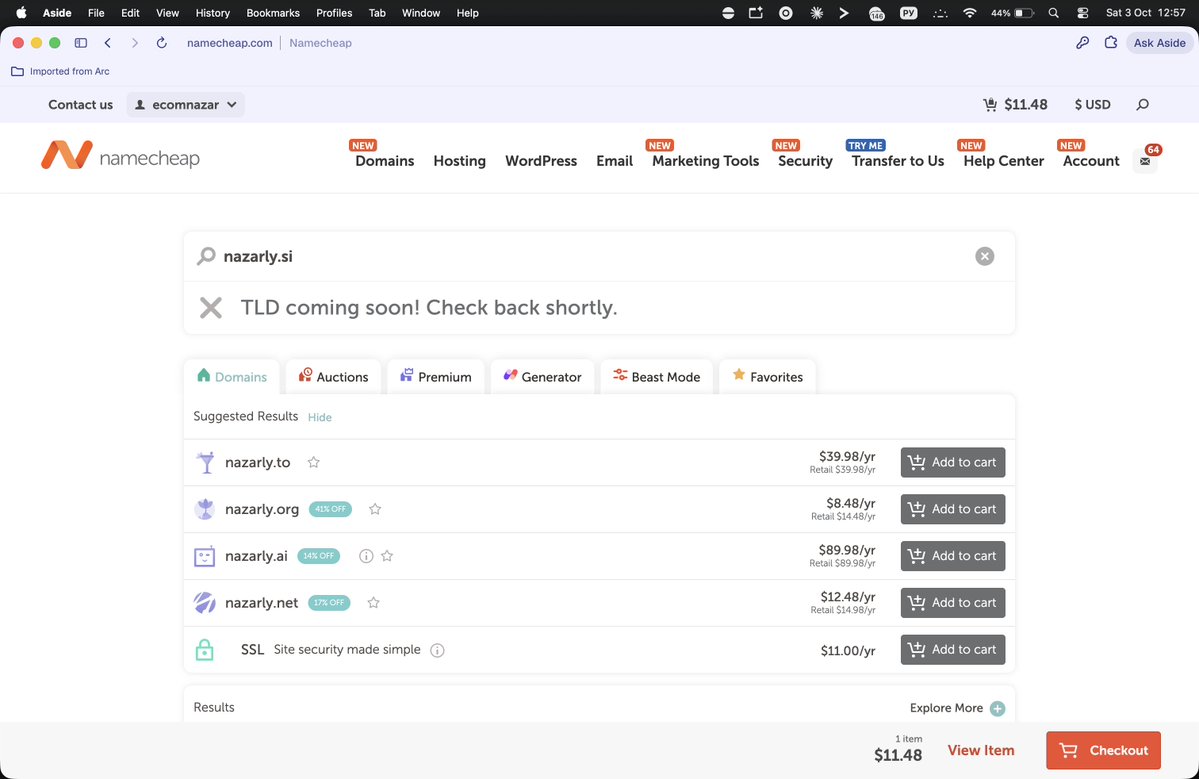Expand the Security navigation menu
The image size is (1199, 779).
point(805,161)
